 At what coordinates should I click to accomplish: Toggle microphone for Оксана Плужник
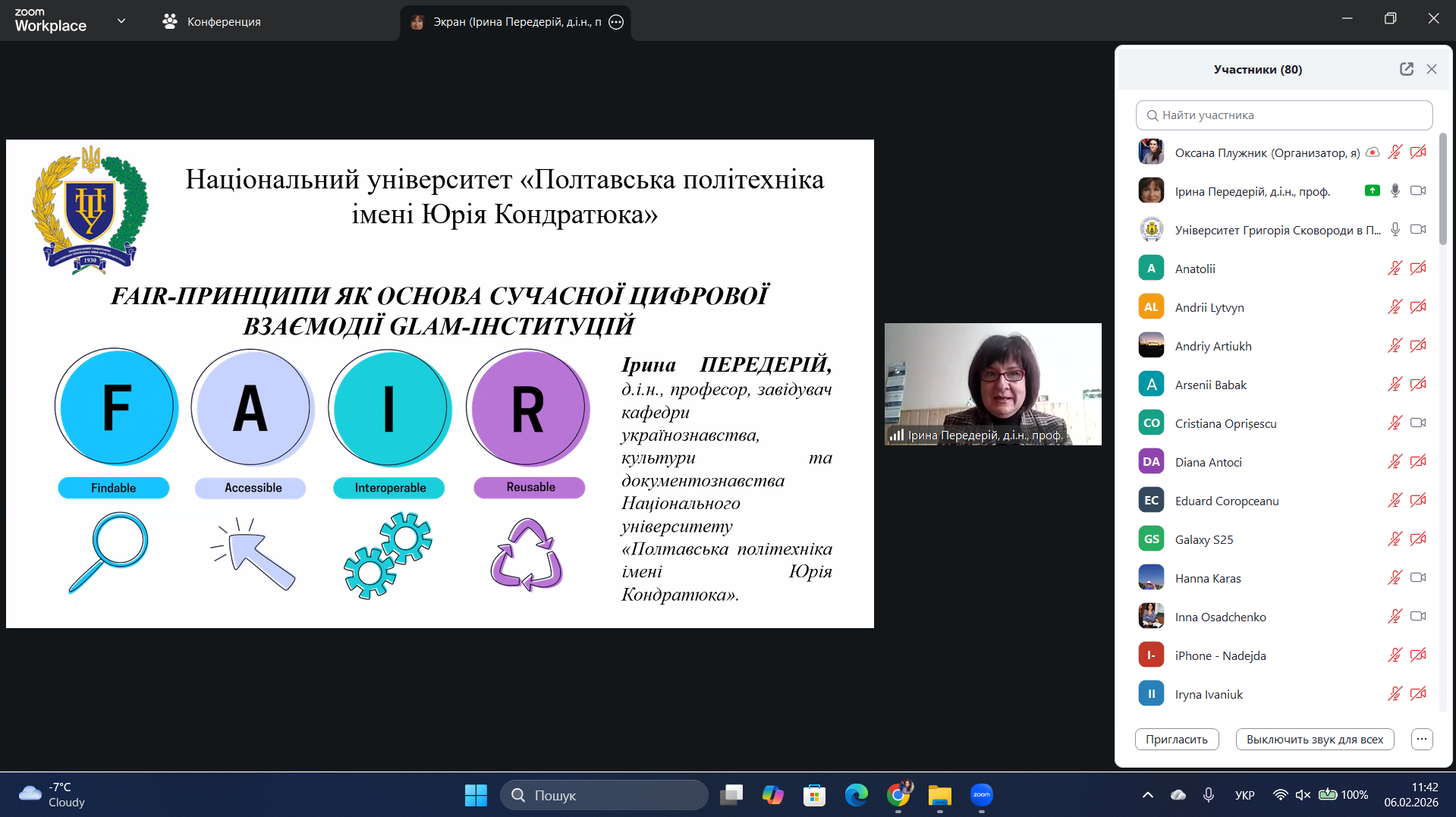pos(1395,152)
